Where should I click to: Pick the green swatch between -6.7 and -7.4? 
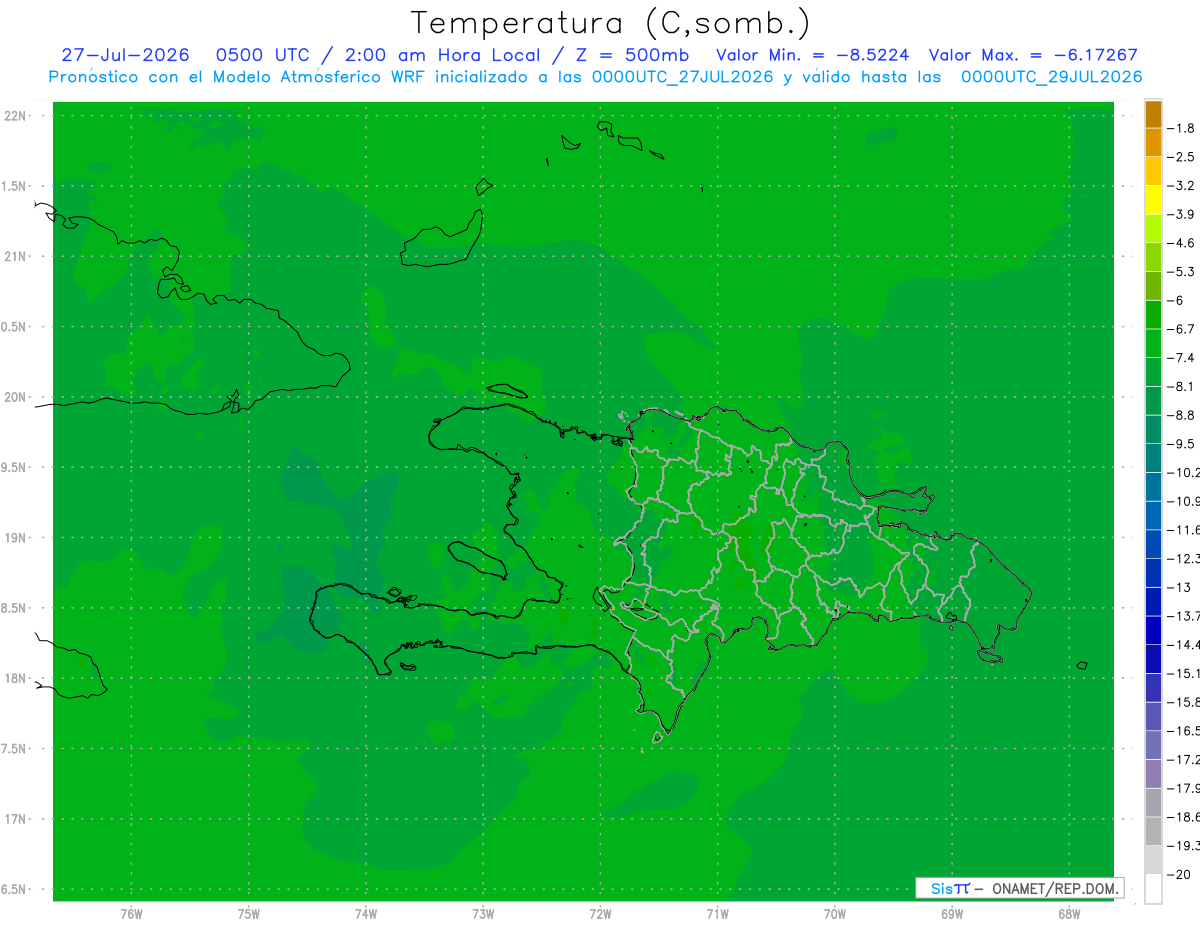[x=1153, y=343]
